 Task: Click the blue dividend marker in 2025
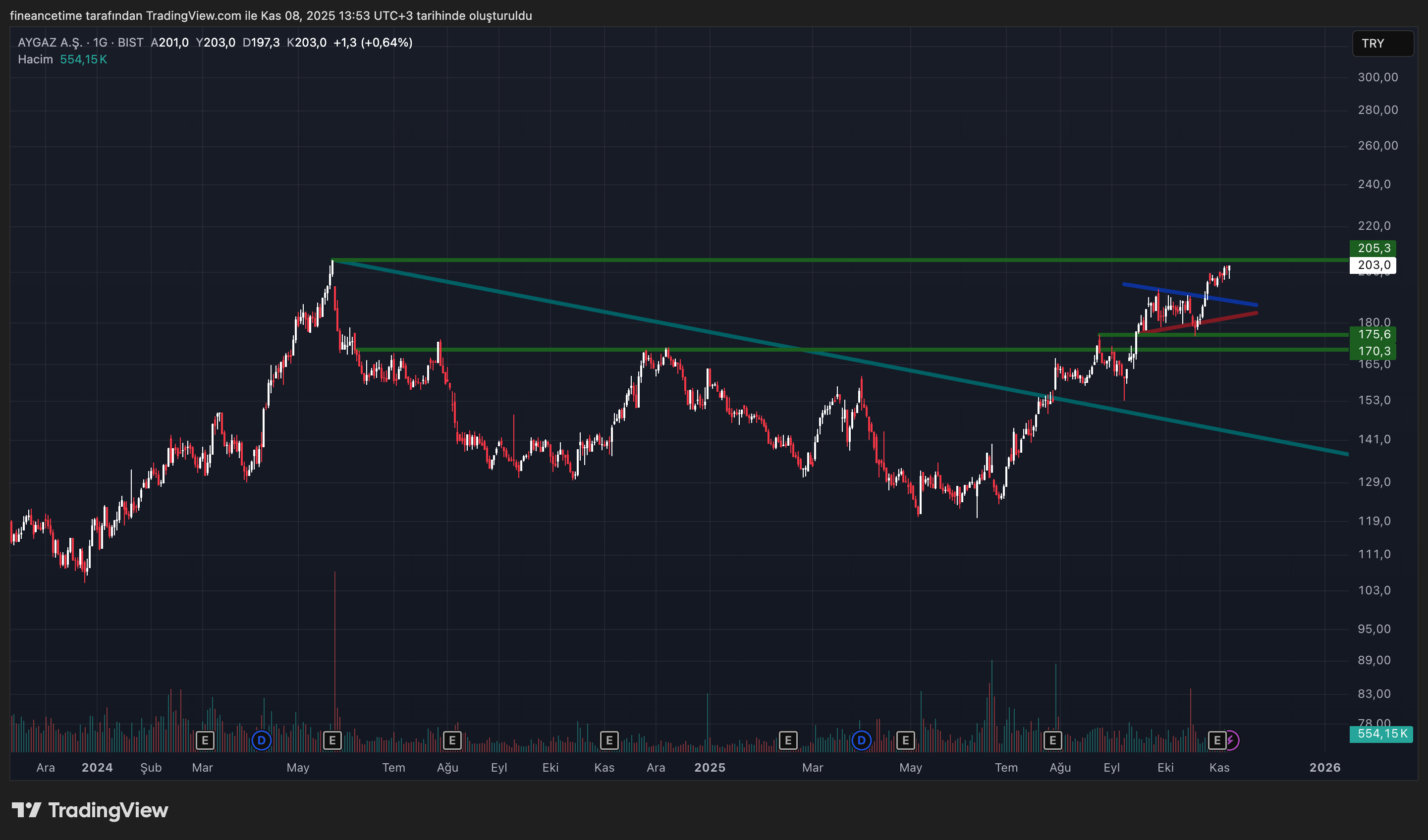coord(861,740)
